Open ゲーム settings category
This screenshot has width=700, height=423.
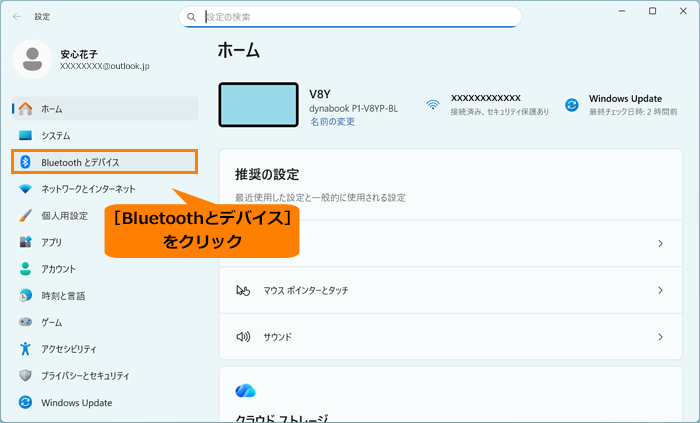[105, 322]
